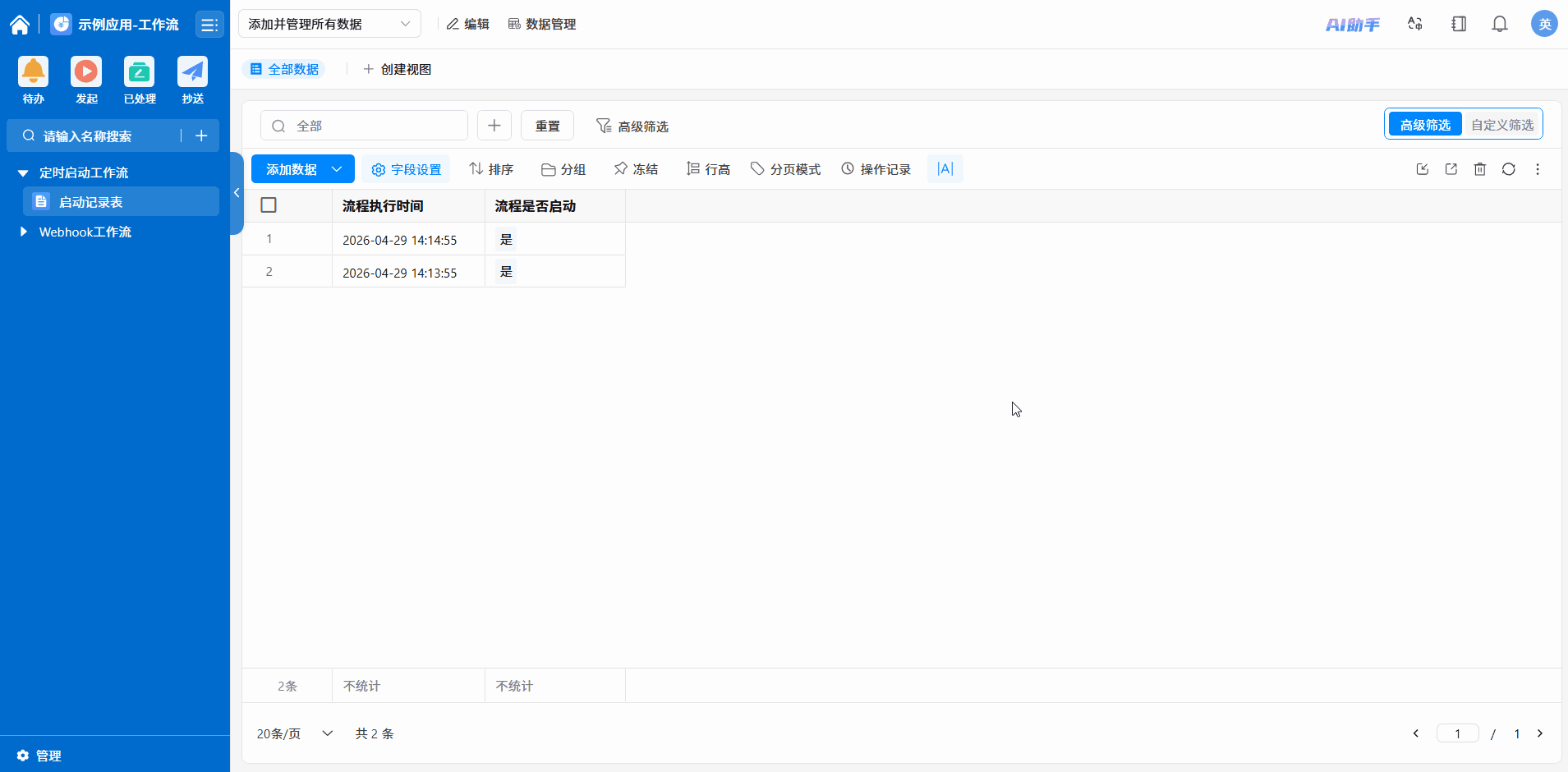The image size is (1568, 772).
Task: Open the help book icon
Action: point(1459,24)
